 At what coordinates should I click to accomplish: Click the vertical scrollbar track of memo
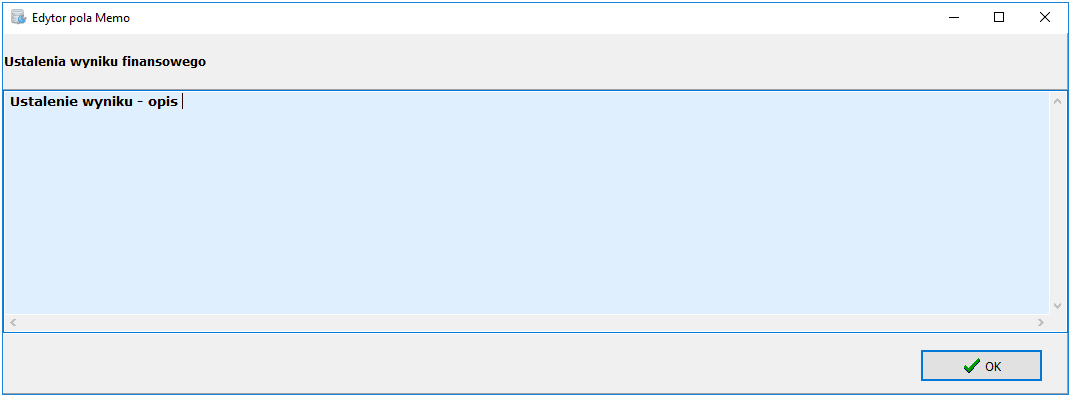coord(1058,204)
